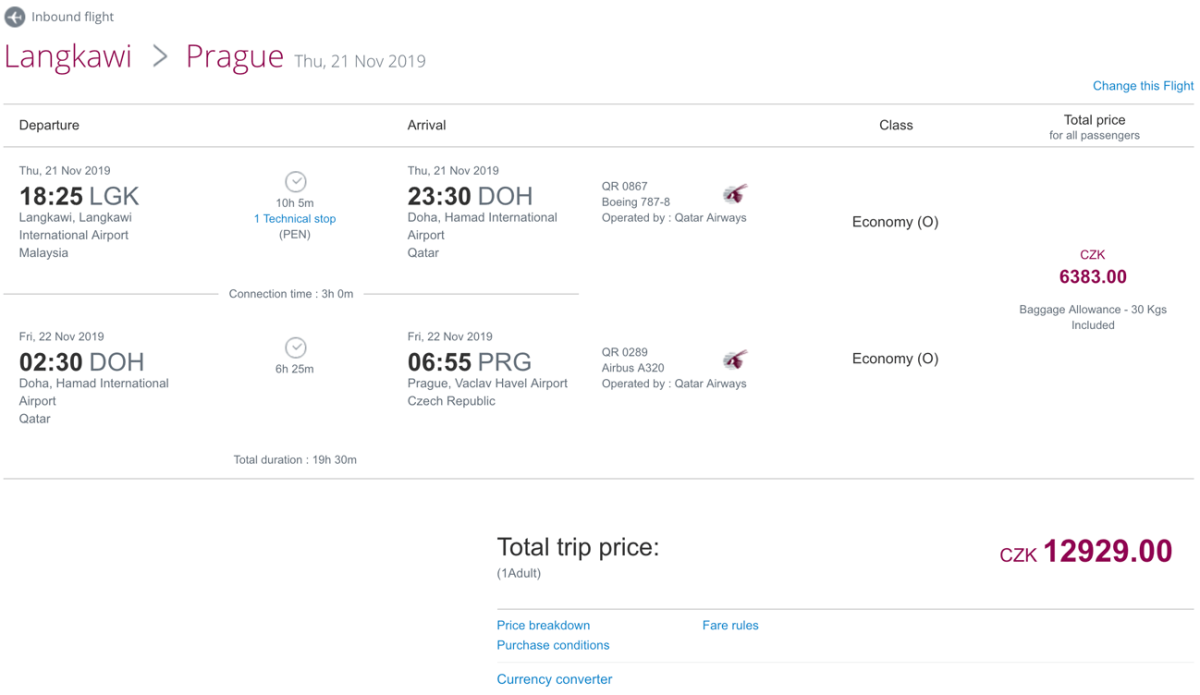This screenshot has width=1200, height=695.
Task: Click the Departure column header
Action: [x=49, y=125]
